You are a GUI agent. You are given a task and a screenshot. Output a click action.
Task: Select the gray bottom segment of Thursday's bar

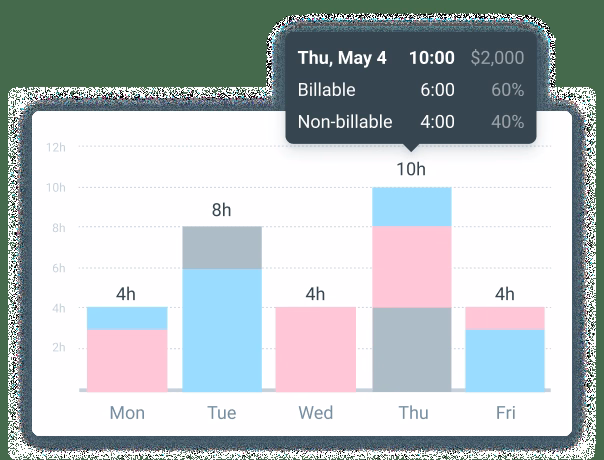point(411,348)
